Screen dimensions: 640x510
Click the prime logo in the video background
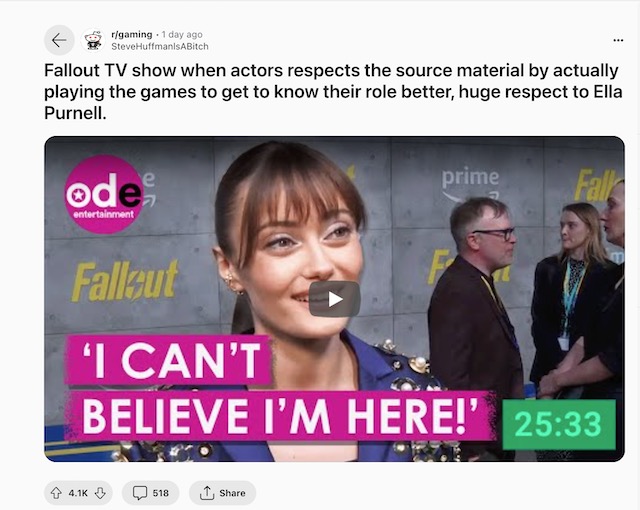pos(470,184)
